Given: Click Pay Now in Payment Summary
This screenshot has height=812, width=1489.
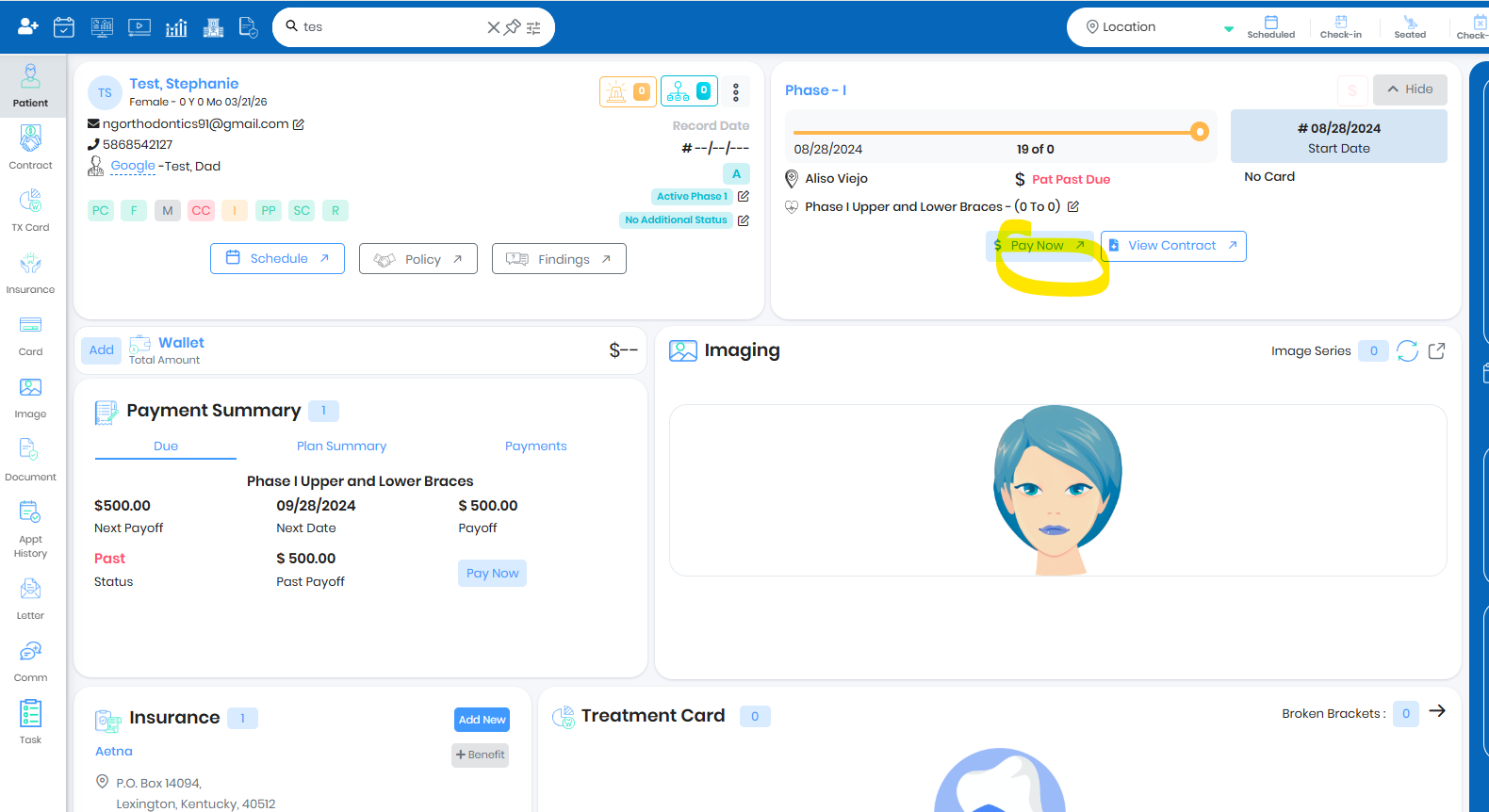Looking at the screenshot, I should click(x=492, y=573).
